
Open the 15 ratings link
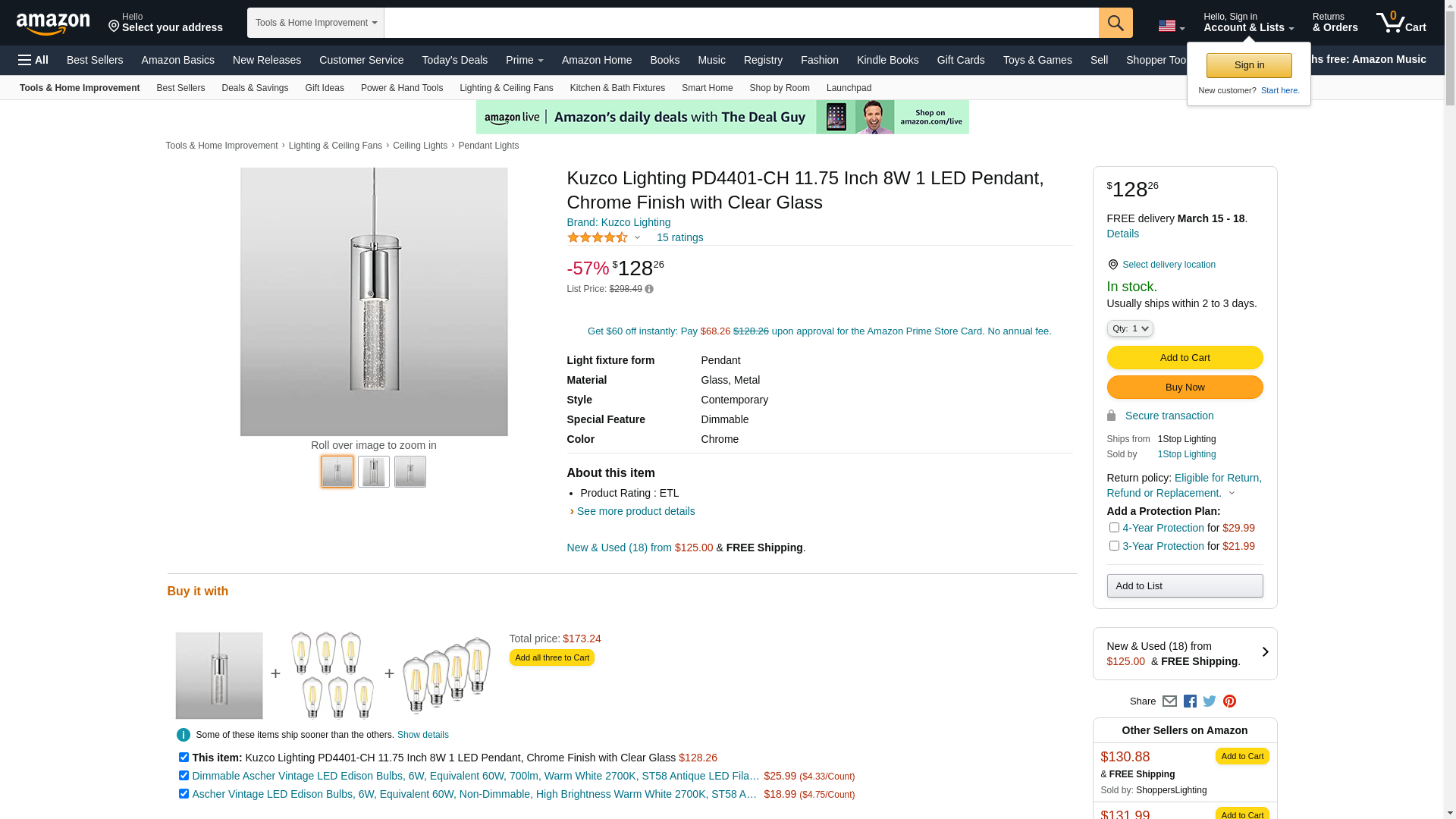[679, 237]
